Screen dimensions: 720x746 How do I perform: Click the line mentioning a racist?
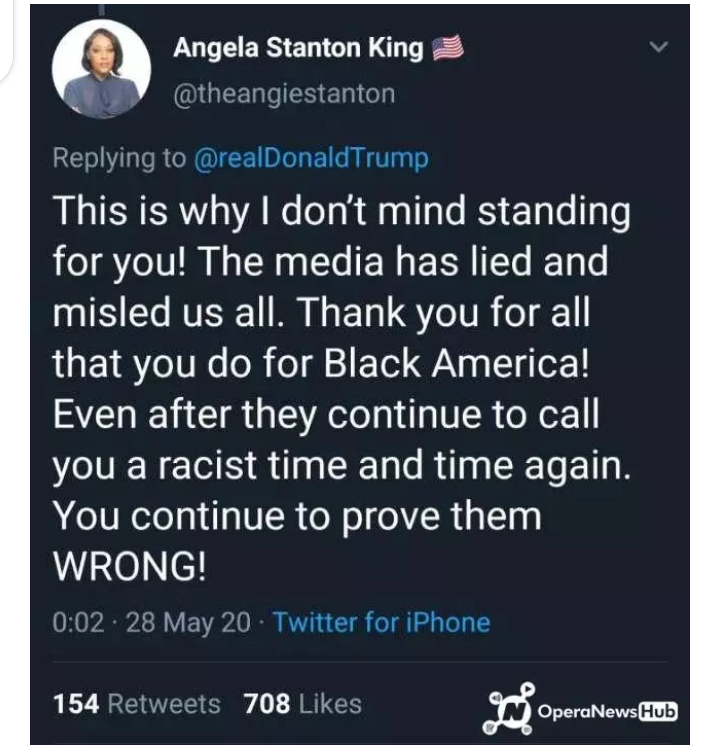(342, 467)
